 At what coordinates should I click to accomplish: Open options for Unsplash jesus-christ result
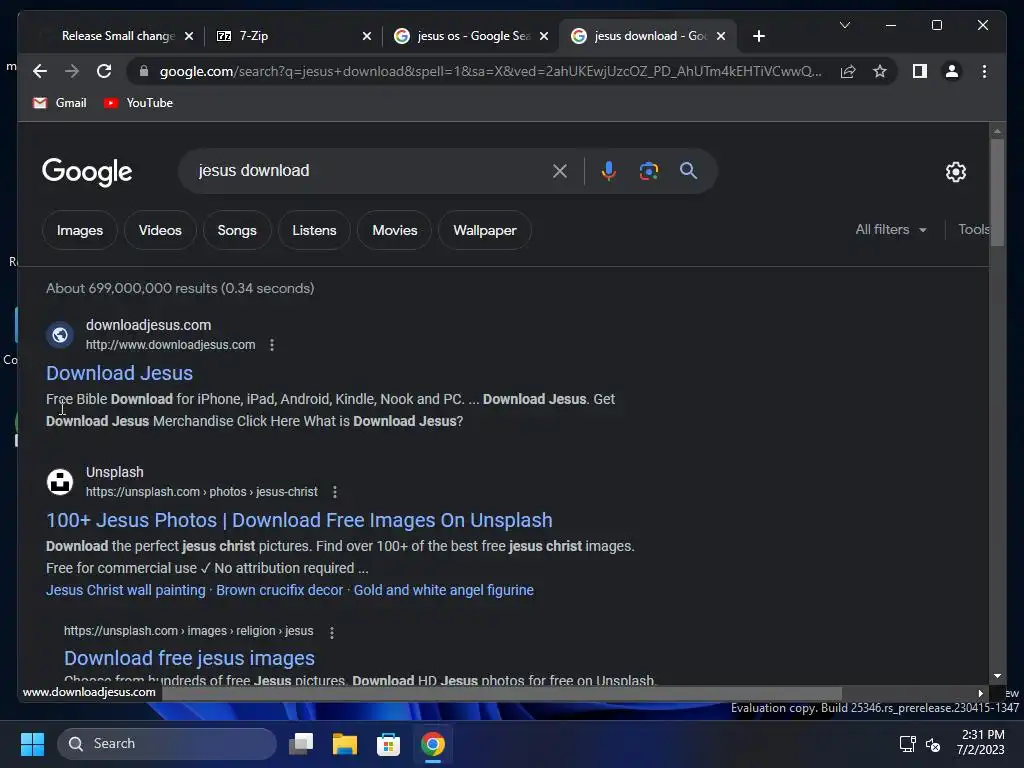pyautogui.click(x=334, y=492)
